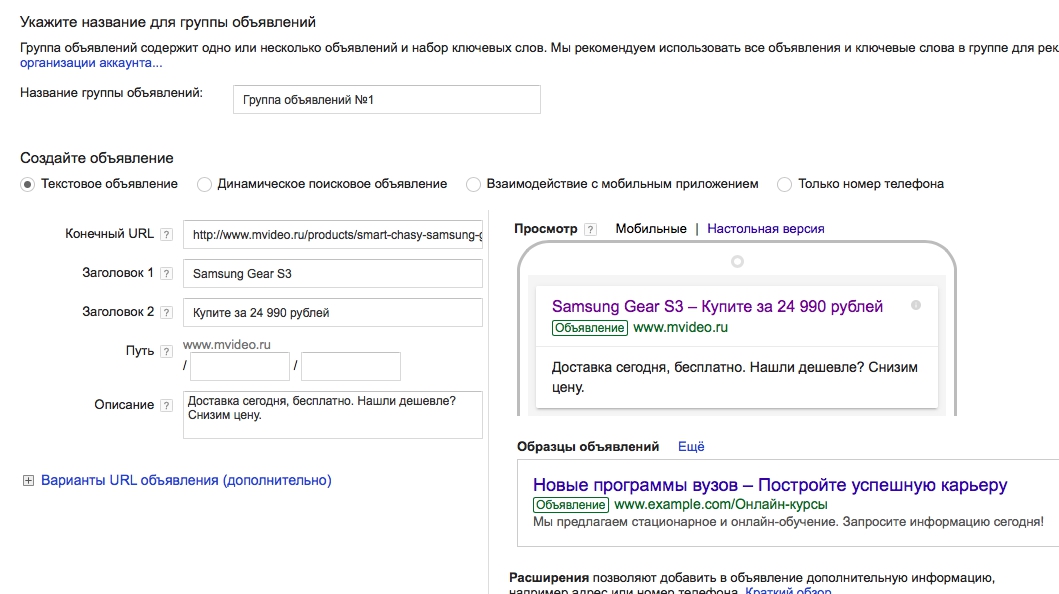Click into Заголовок 1 field
The height and width of the screenshot is (594, 1059).
tap(333, 273)
